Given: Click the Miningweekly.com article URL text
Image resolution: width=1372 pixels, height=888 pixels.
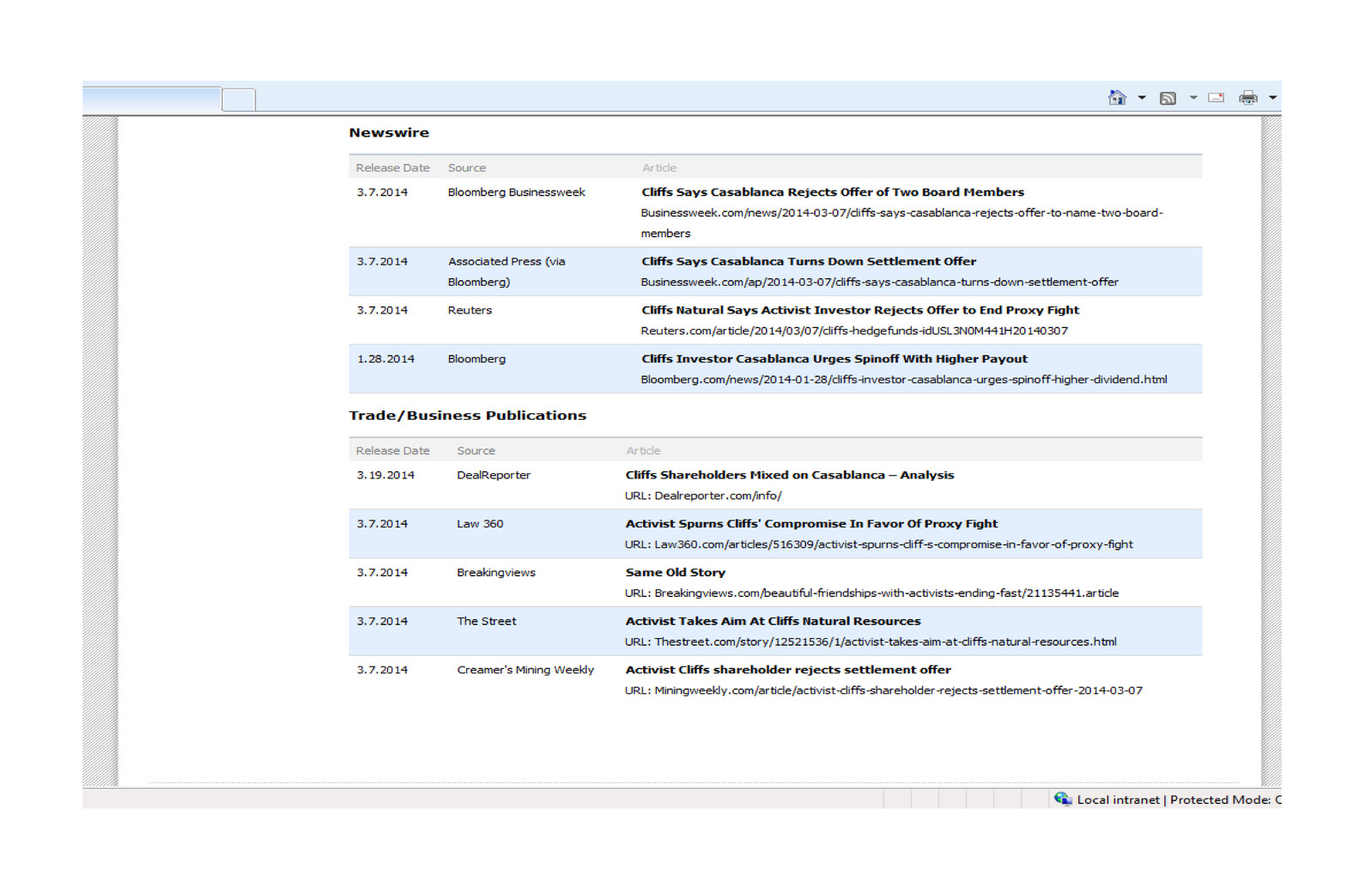Looking at the screenshot, I should point(898,690).
